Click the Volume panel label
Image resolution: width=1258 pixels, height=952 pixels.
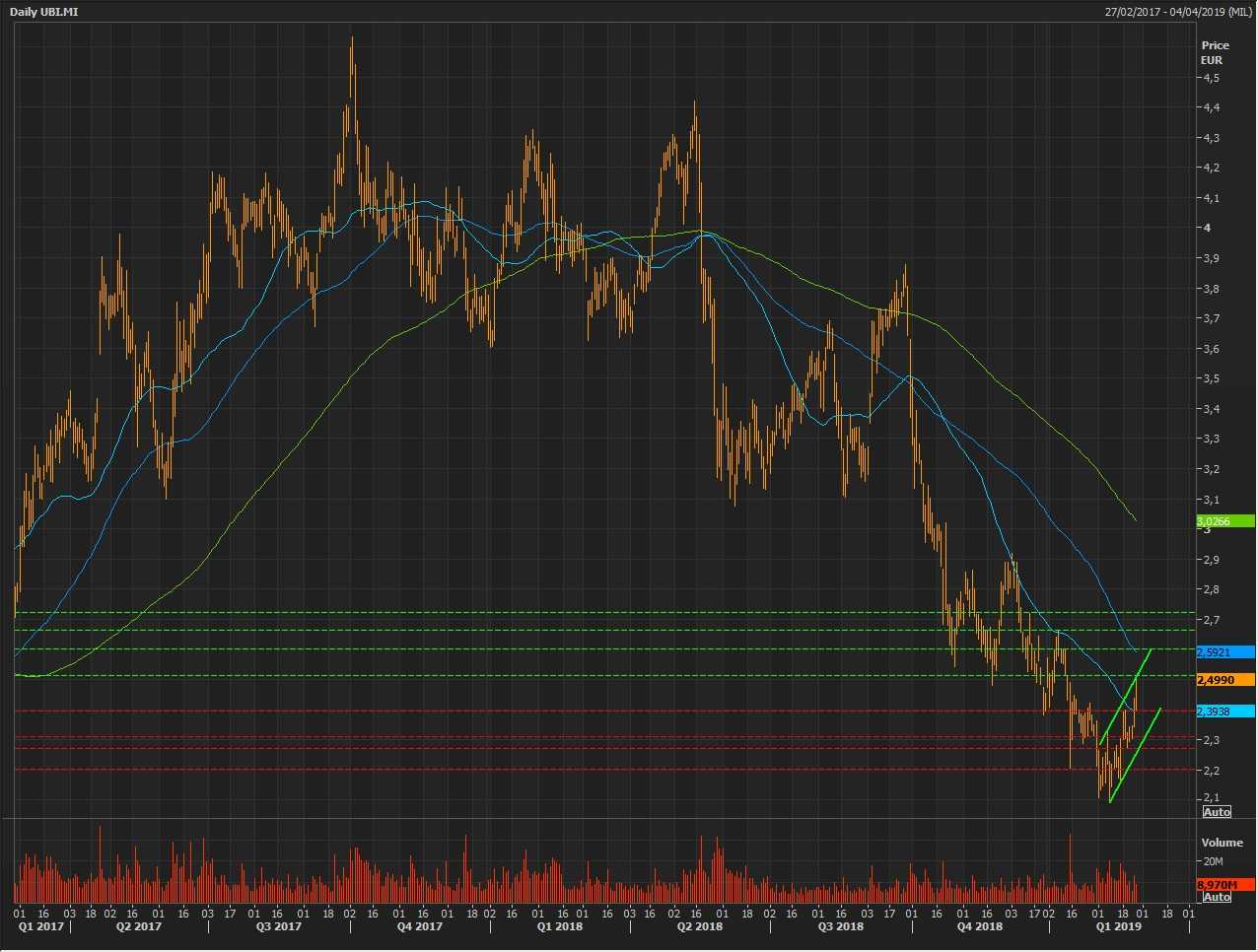(1222, 843)
